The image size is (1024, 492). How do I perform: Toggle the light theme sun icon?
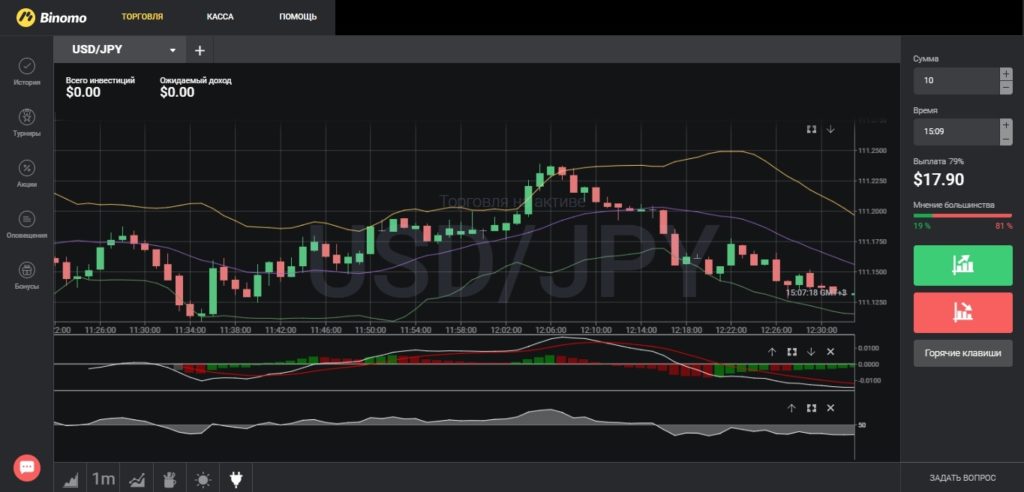[203, 480]
